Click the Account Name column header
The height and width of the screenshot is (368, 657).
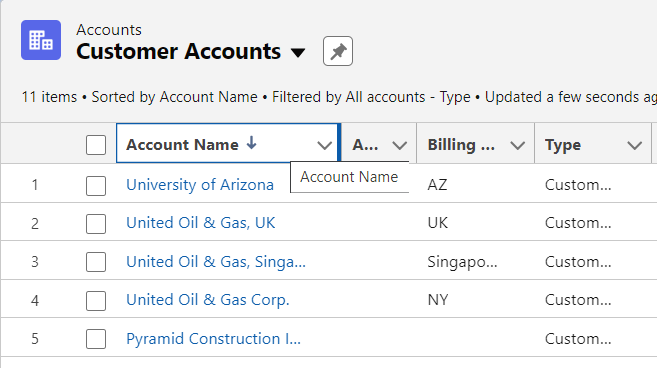point(182,145)
